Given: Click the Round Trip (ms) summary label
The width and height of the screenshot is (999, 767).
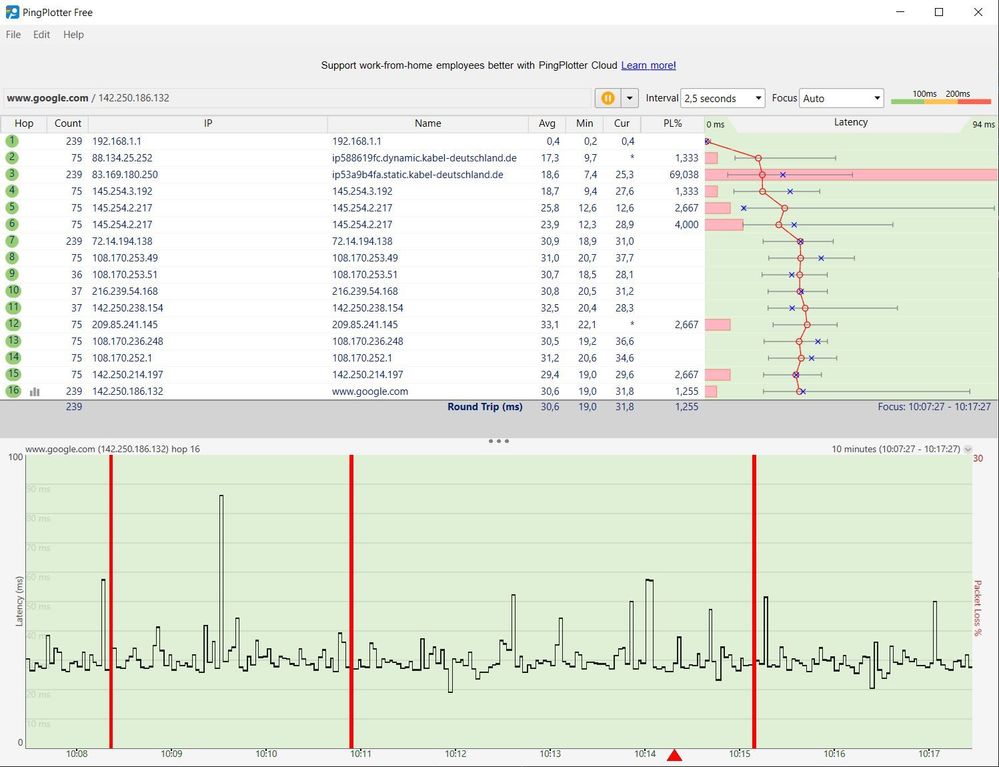Looking at the screenshot, I should (x=484, y=406).
